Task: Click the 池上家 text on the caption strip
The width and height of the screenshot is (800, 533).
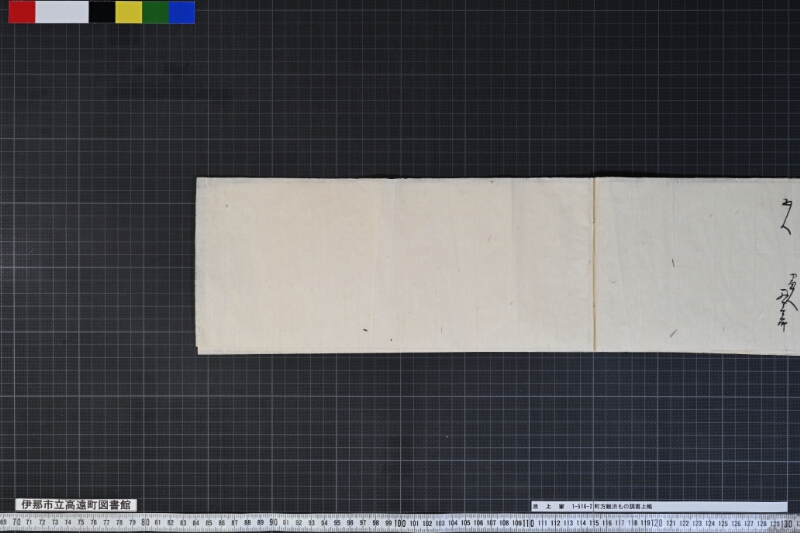Action: [548, 506]
